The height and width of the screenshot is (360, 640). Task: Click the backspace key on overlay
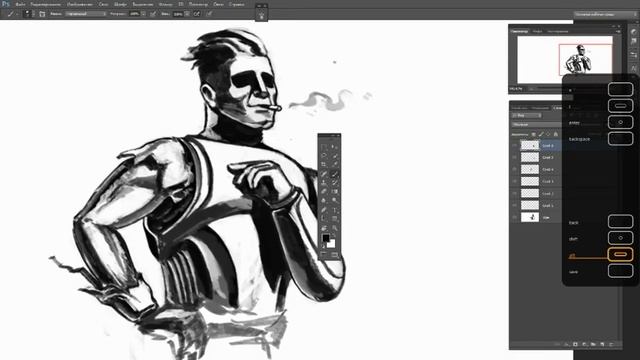(x=620, y=138)
